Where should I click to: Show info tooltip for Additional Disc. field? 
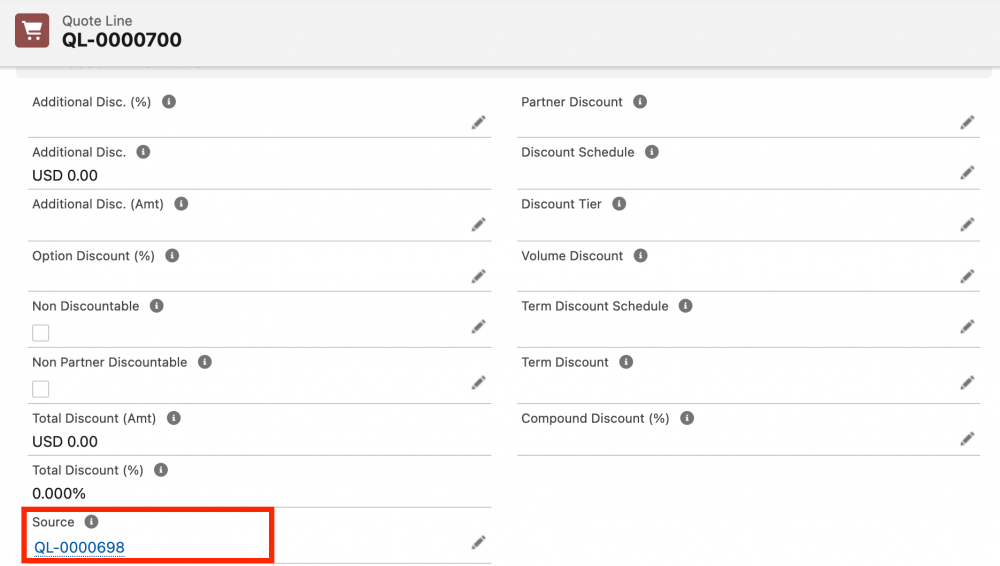click(x=143, y=152)
